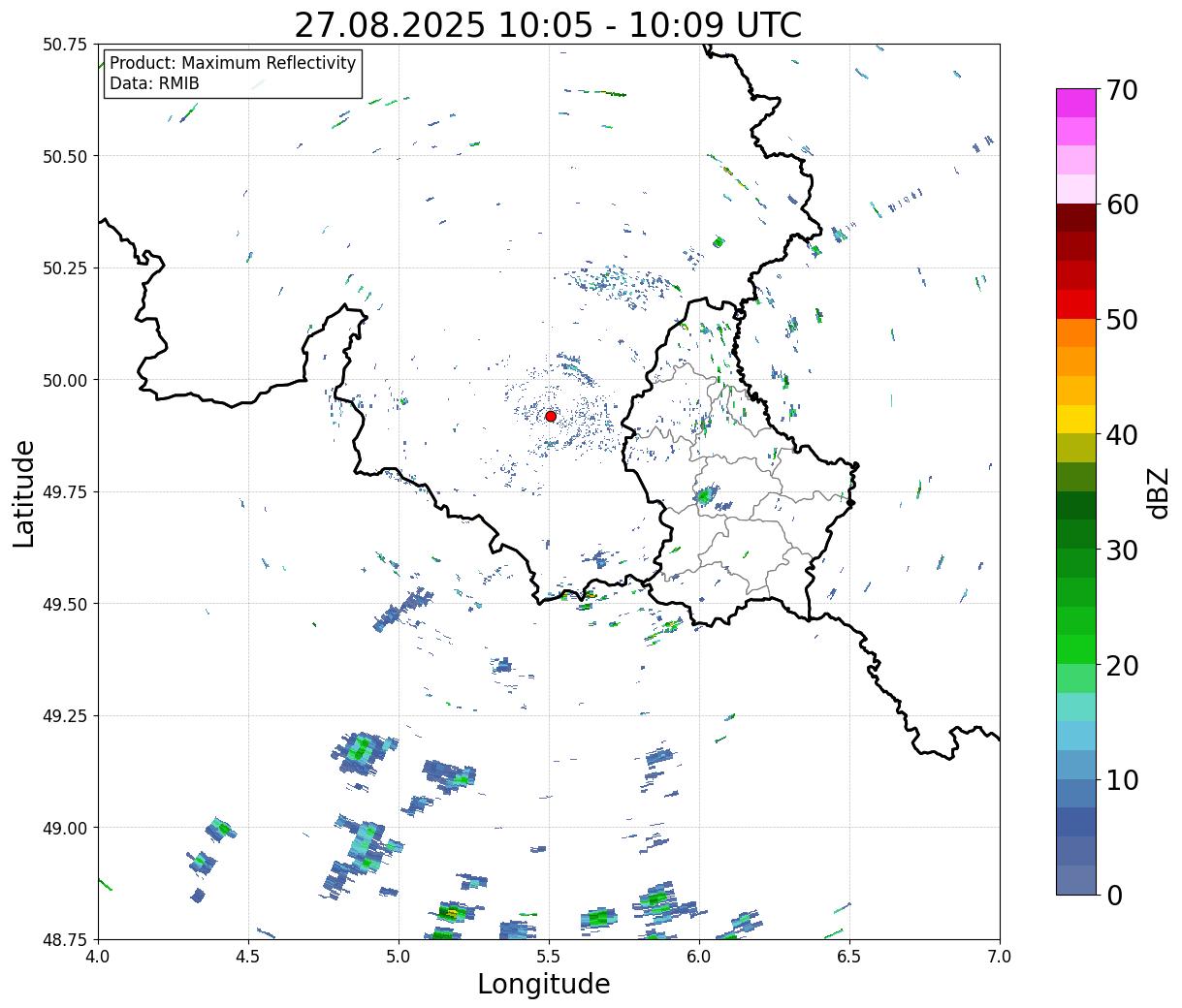This screenshot has height=1008, width=1182.
Task: Click the colorbar tick label 50
Action: (1121, 320)
